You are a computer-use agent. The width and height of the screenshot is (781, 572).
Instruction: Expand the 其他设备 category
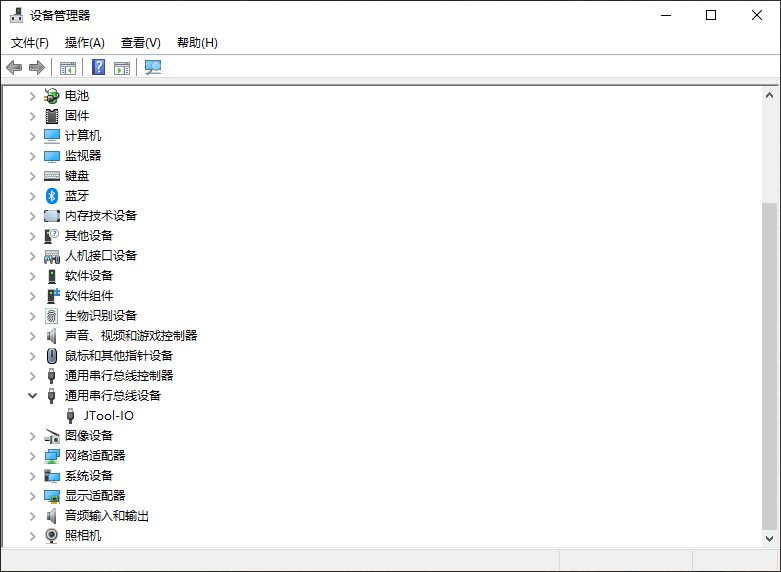32,236
